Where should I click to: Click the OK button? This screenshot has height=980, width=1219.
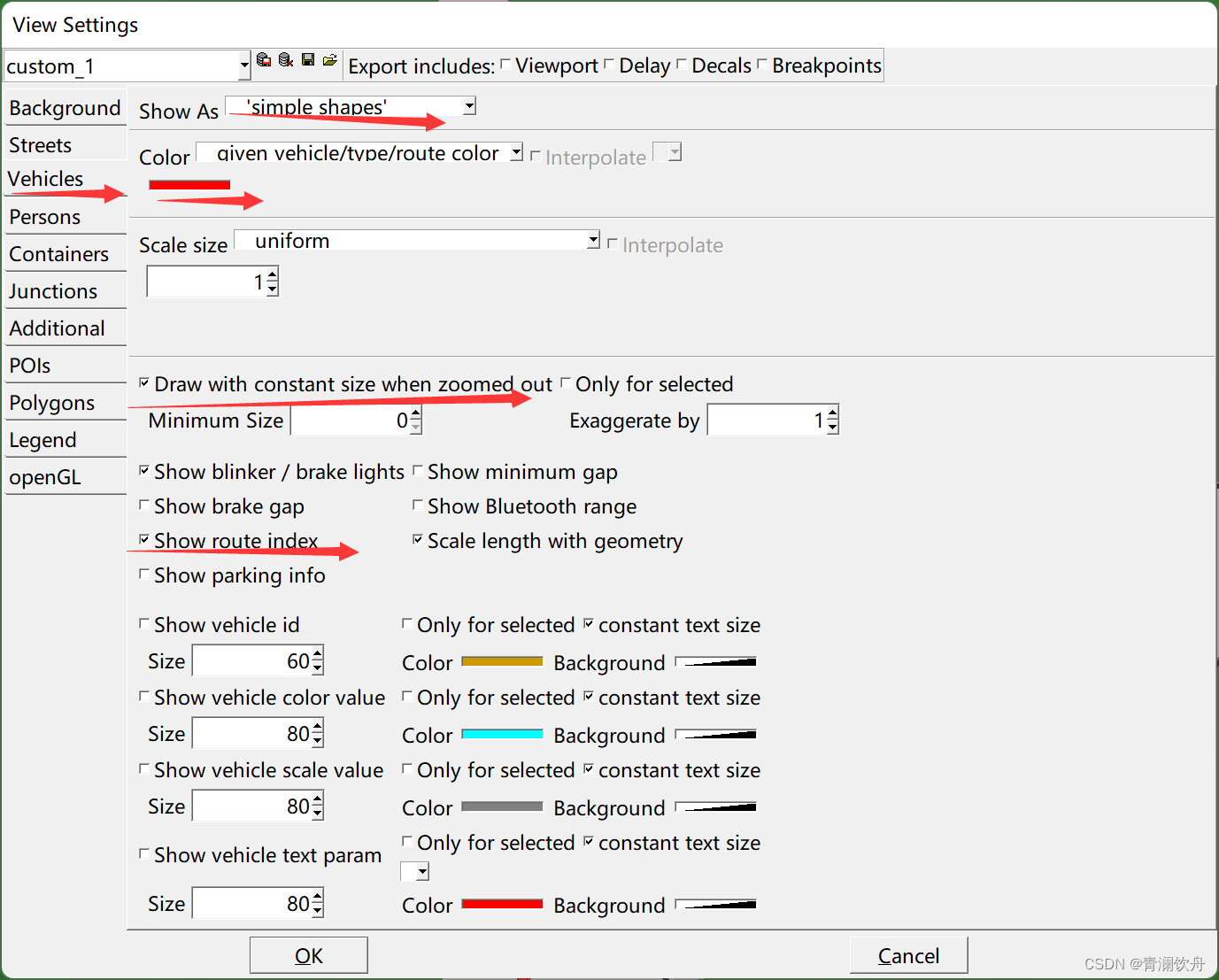tap(309, 955)
